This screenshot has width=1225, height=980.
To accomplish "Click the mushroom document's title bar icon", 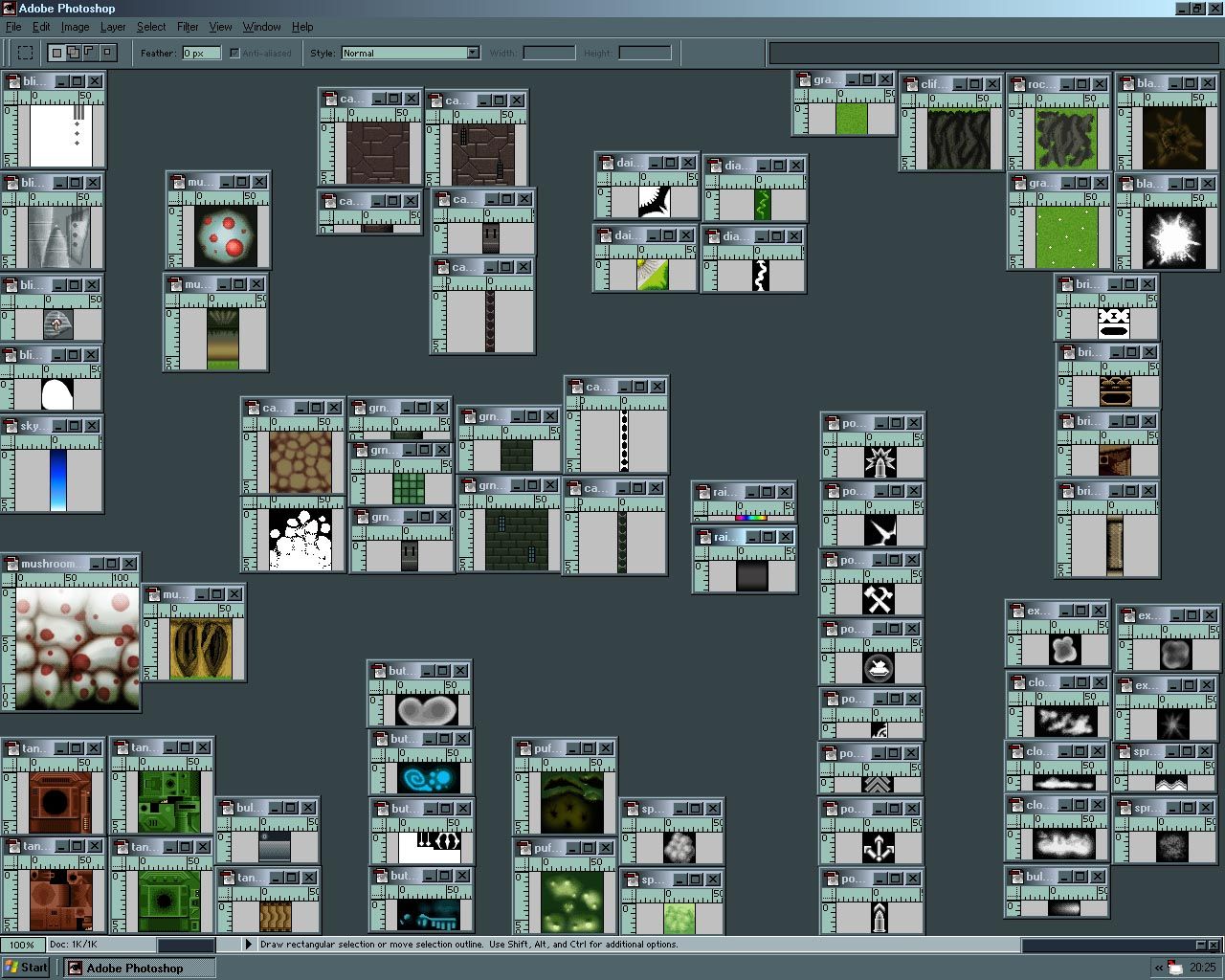I will click(11, 564).
